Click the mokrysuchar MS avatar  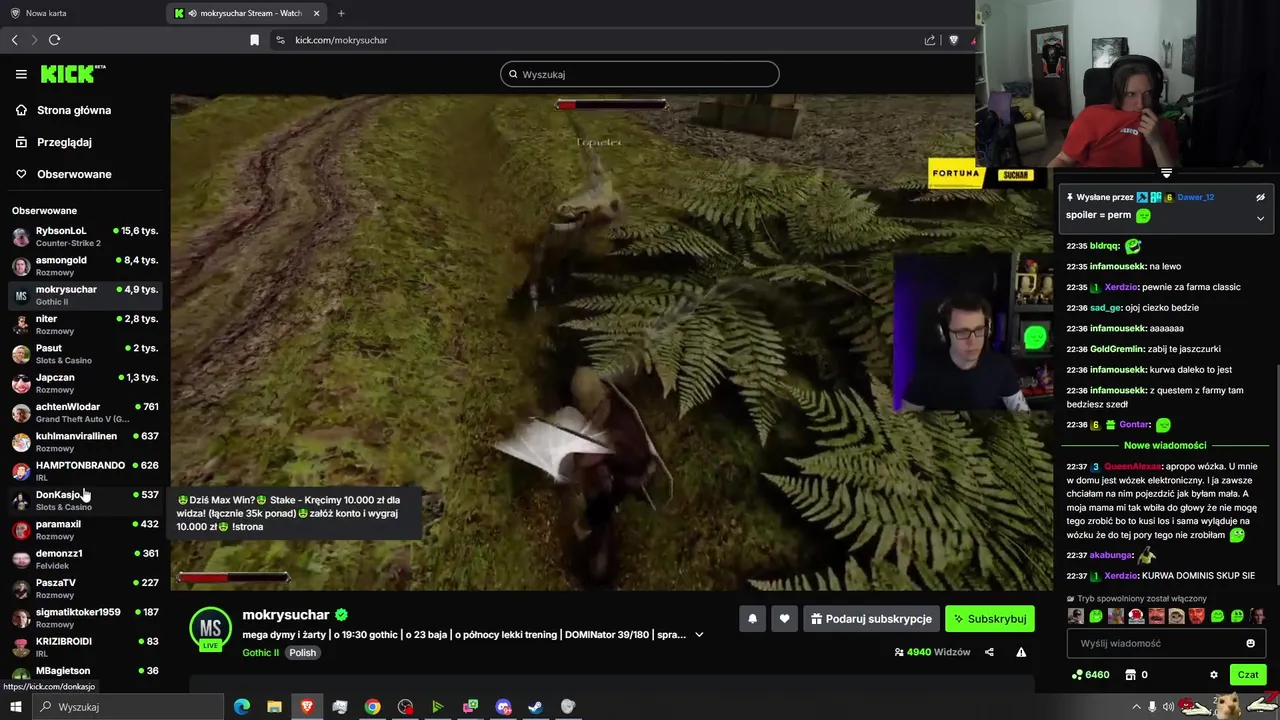pos(210,629)
